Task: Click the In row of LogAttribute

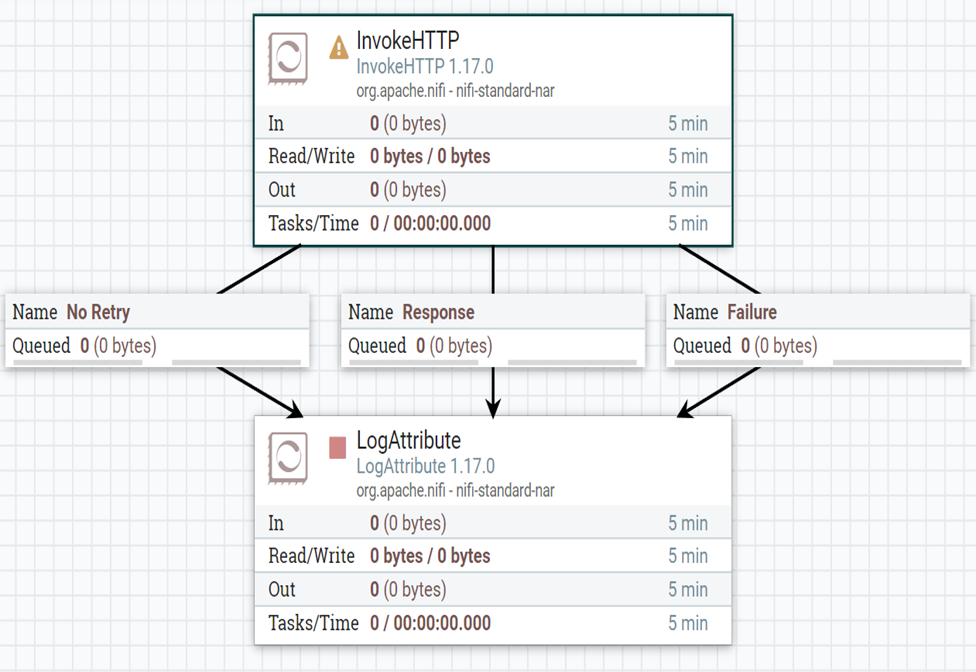Action: 493,523
